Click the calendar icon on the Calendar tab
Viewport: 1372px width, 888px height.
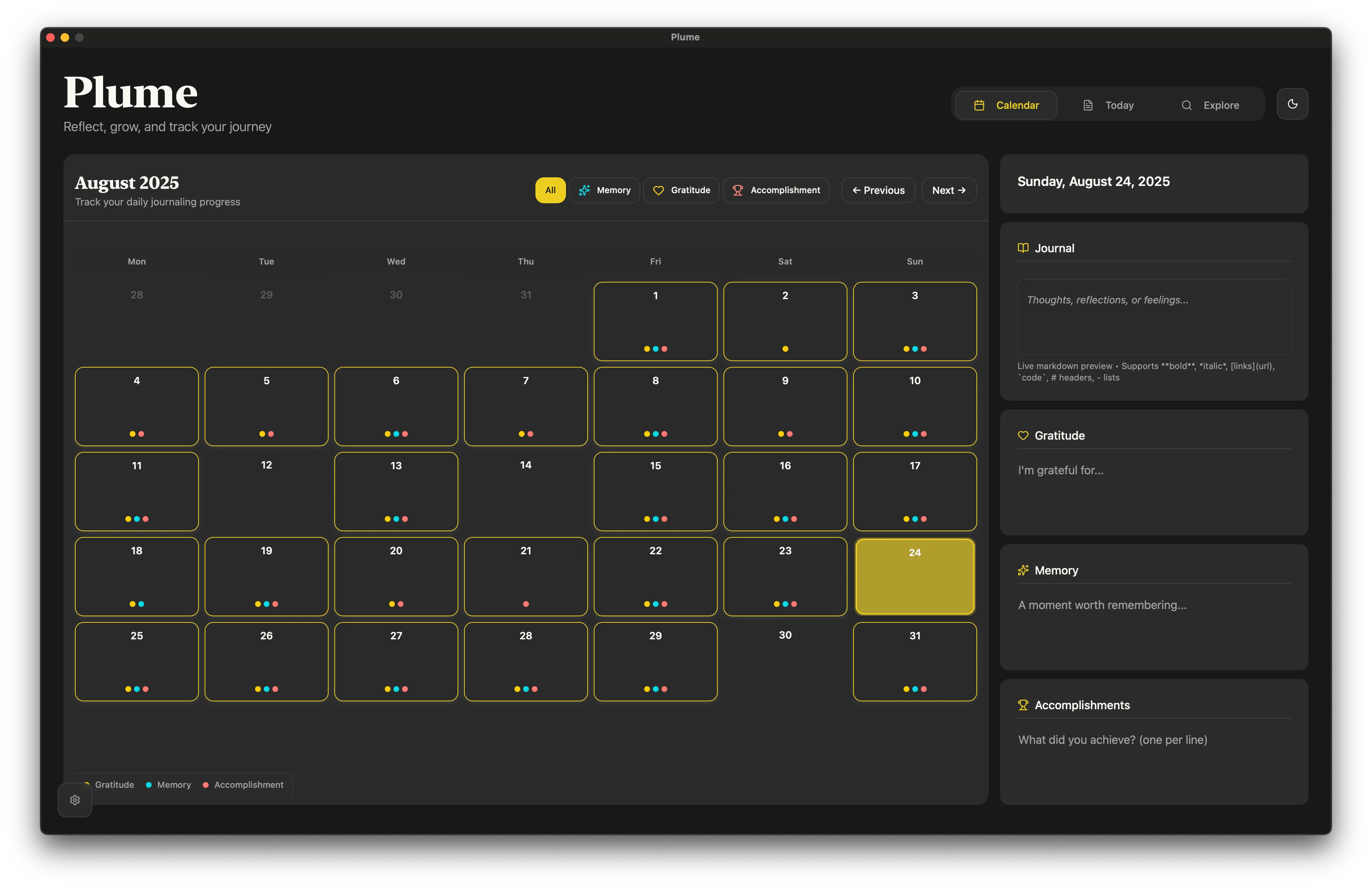click(979, 105)
